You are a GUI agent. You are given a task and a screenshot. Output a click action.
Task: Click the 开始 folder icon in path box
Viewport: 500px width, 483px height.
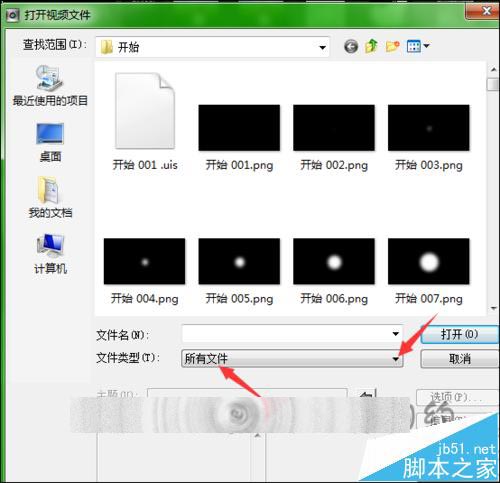click(x=107, y=47)
